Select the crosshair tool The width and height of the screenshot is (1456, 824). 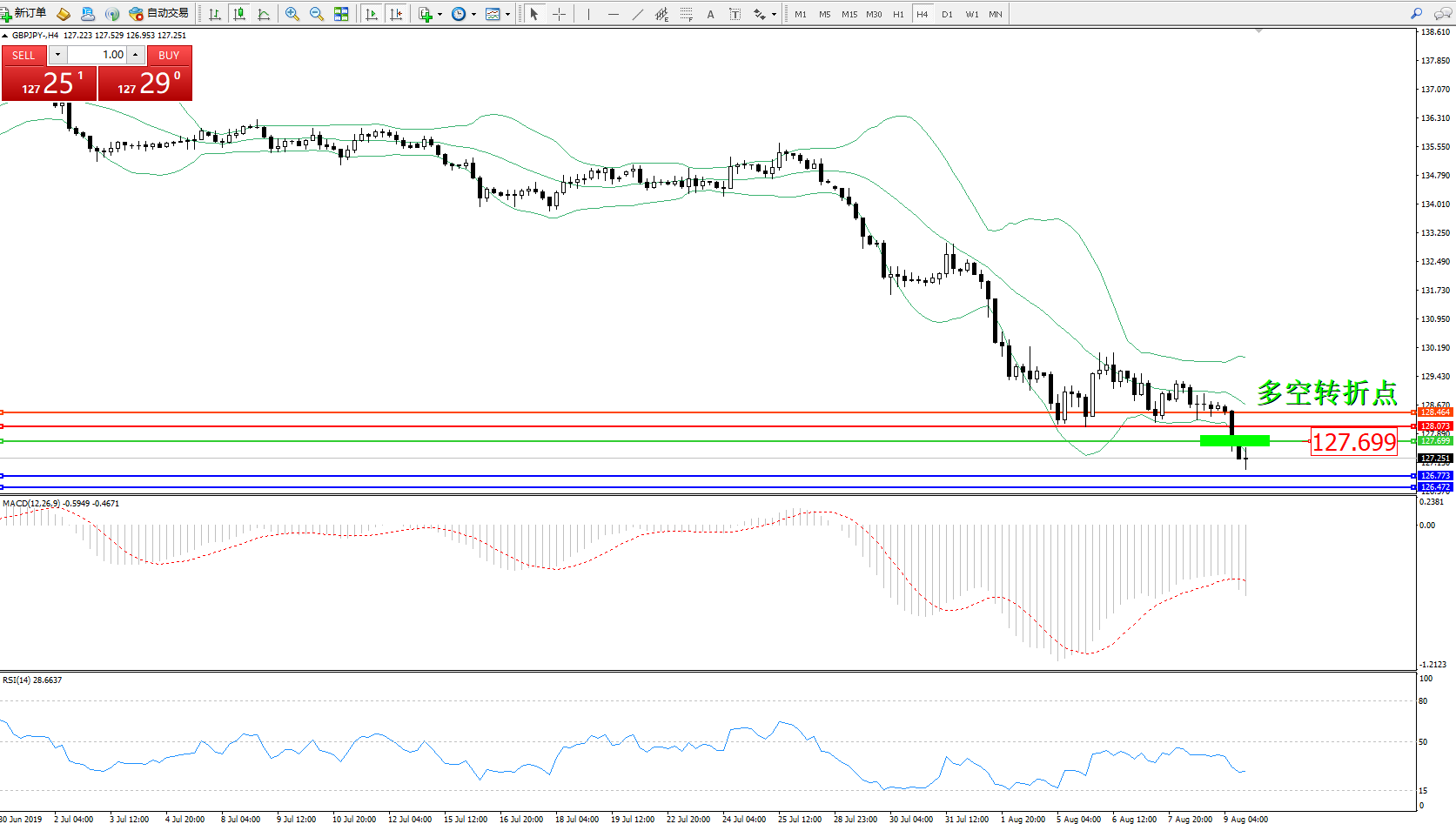point(559,14)
